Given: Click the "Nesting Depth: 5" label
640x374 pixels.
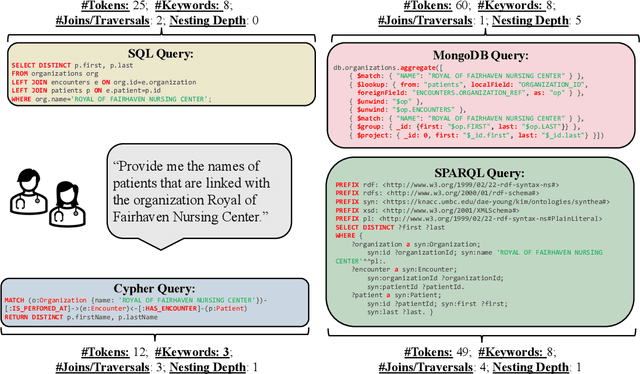Looking at the screenshot, I should pos(537,20).
